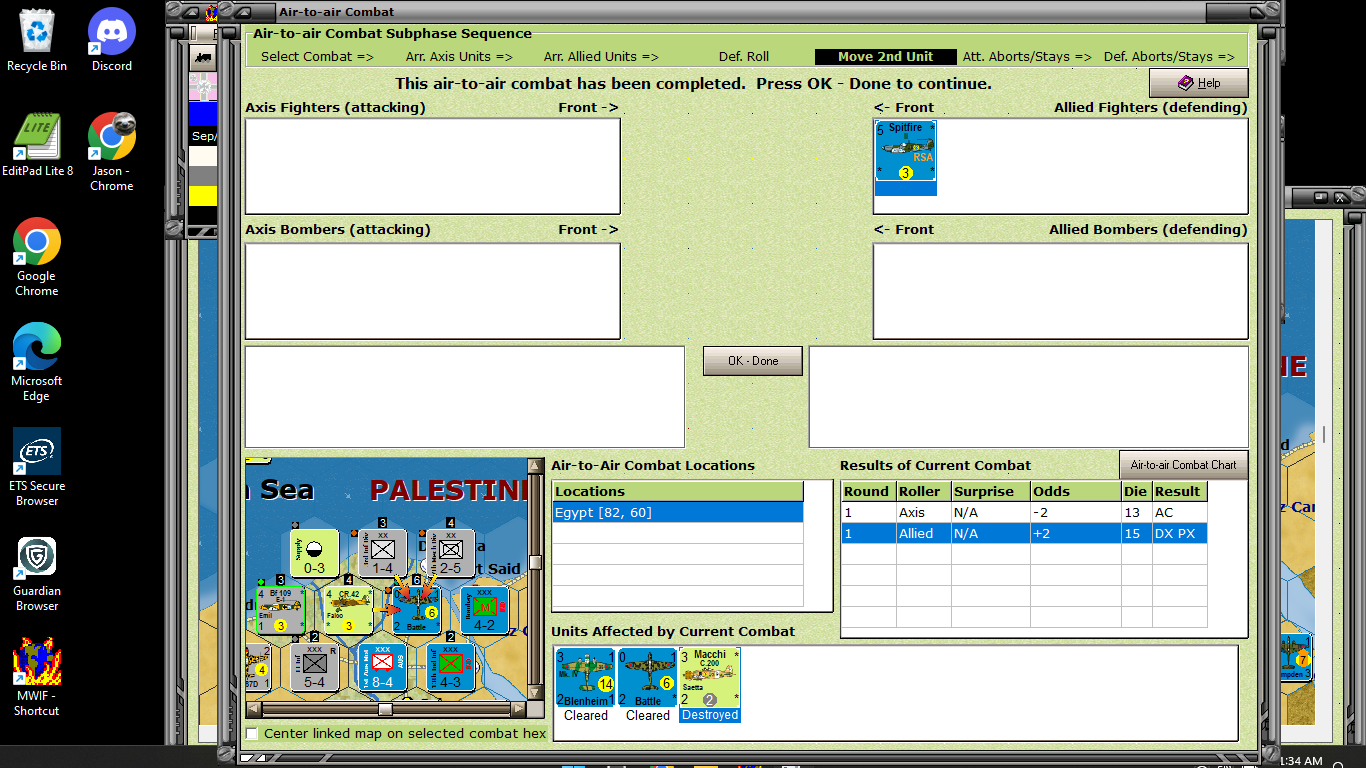The height and width of the screenshot is (768, 1366).
Task: Click the Select Combat subphase label
Action: [317, 57]
